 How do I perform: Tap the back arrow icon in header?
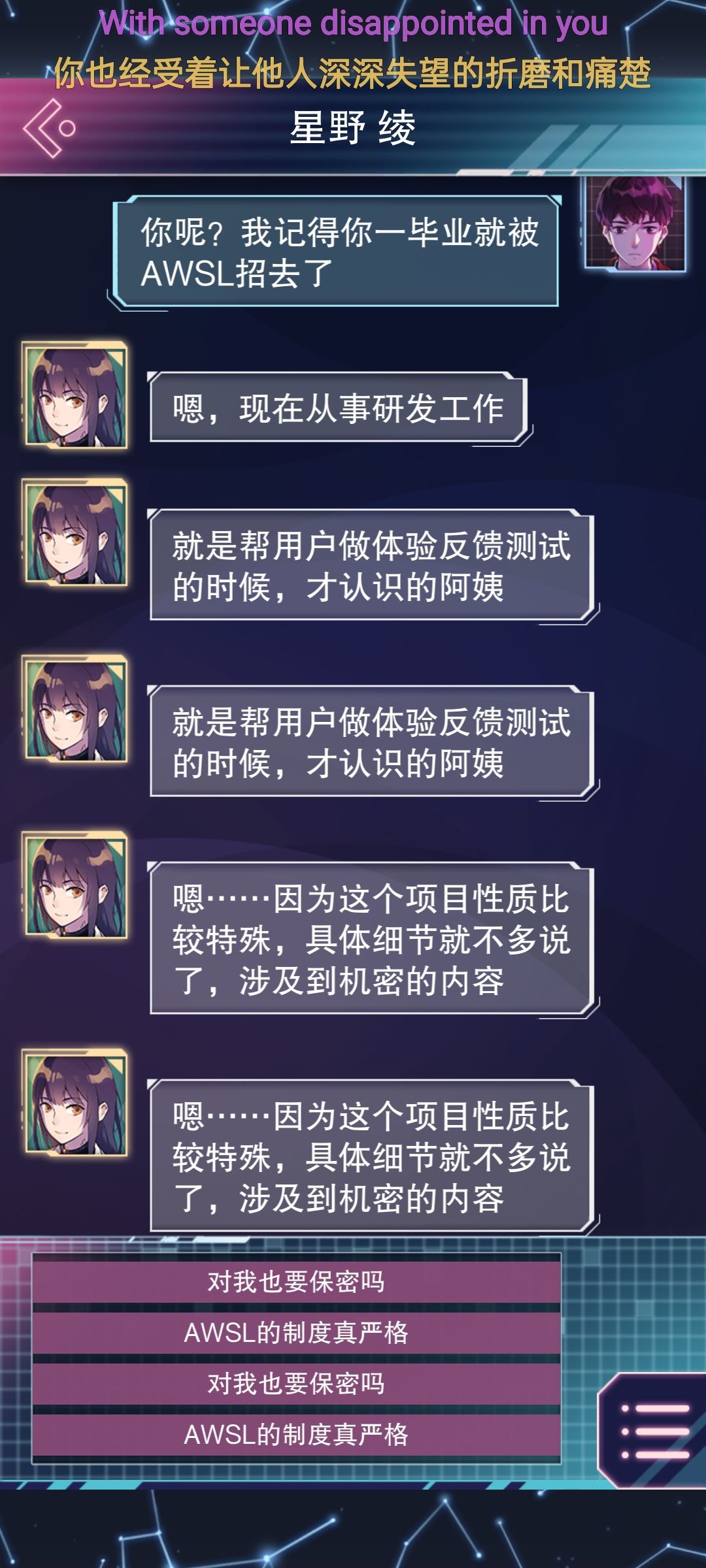[50, 128]
